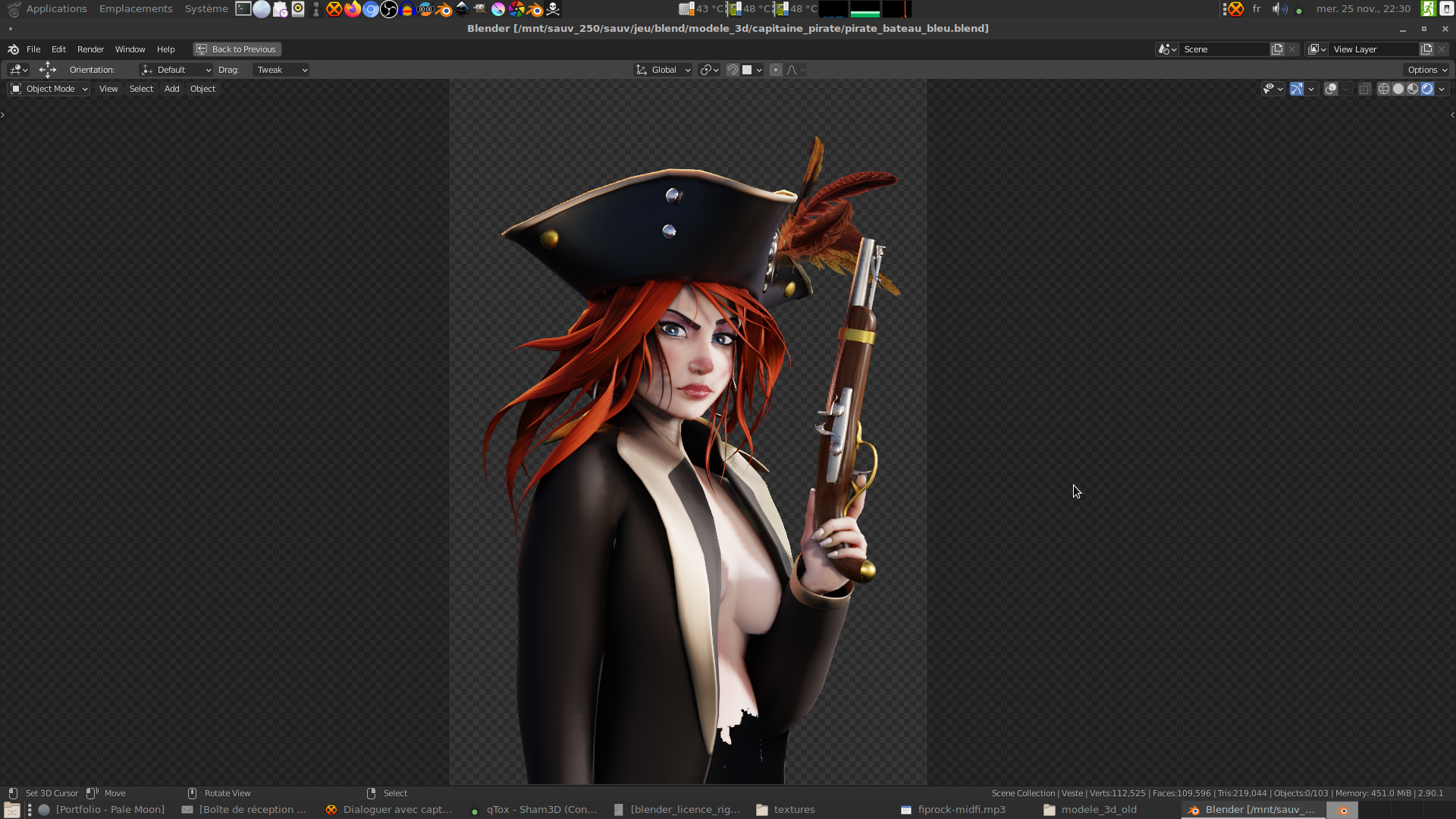This screenshot has width=1456, height=819.
Task: Open the snapping element options dropdown
Action: 752,70
